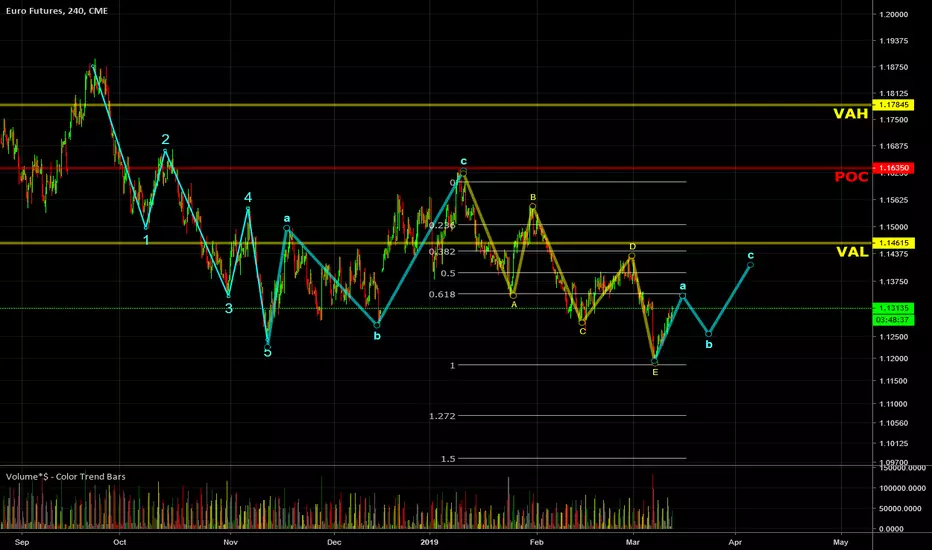
Task: Click the cyan wave label 4
Action: pyautogui.click(x=248, y=197)
